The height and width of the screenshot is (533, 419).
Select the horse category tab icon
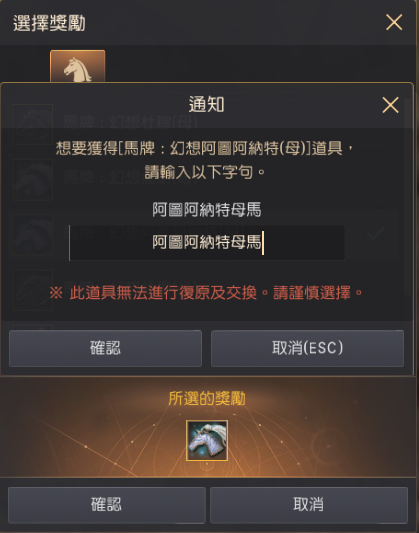[x=77, y=66]
